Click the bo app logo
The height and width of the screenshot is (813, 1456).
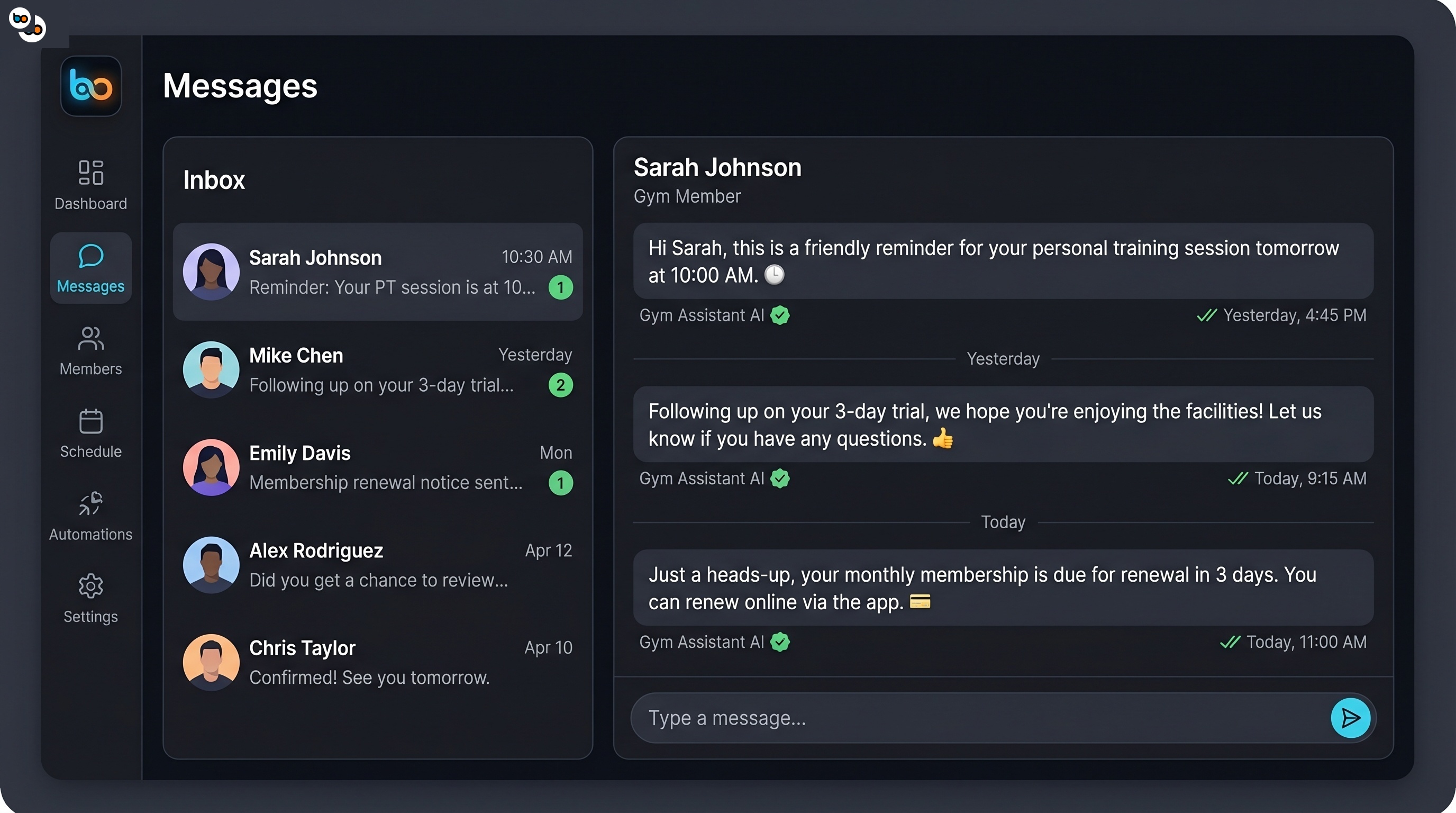coord(90,86)
